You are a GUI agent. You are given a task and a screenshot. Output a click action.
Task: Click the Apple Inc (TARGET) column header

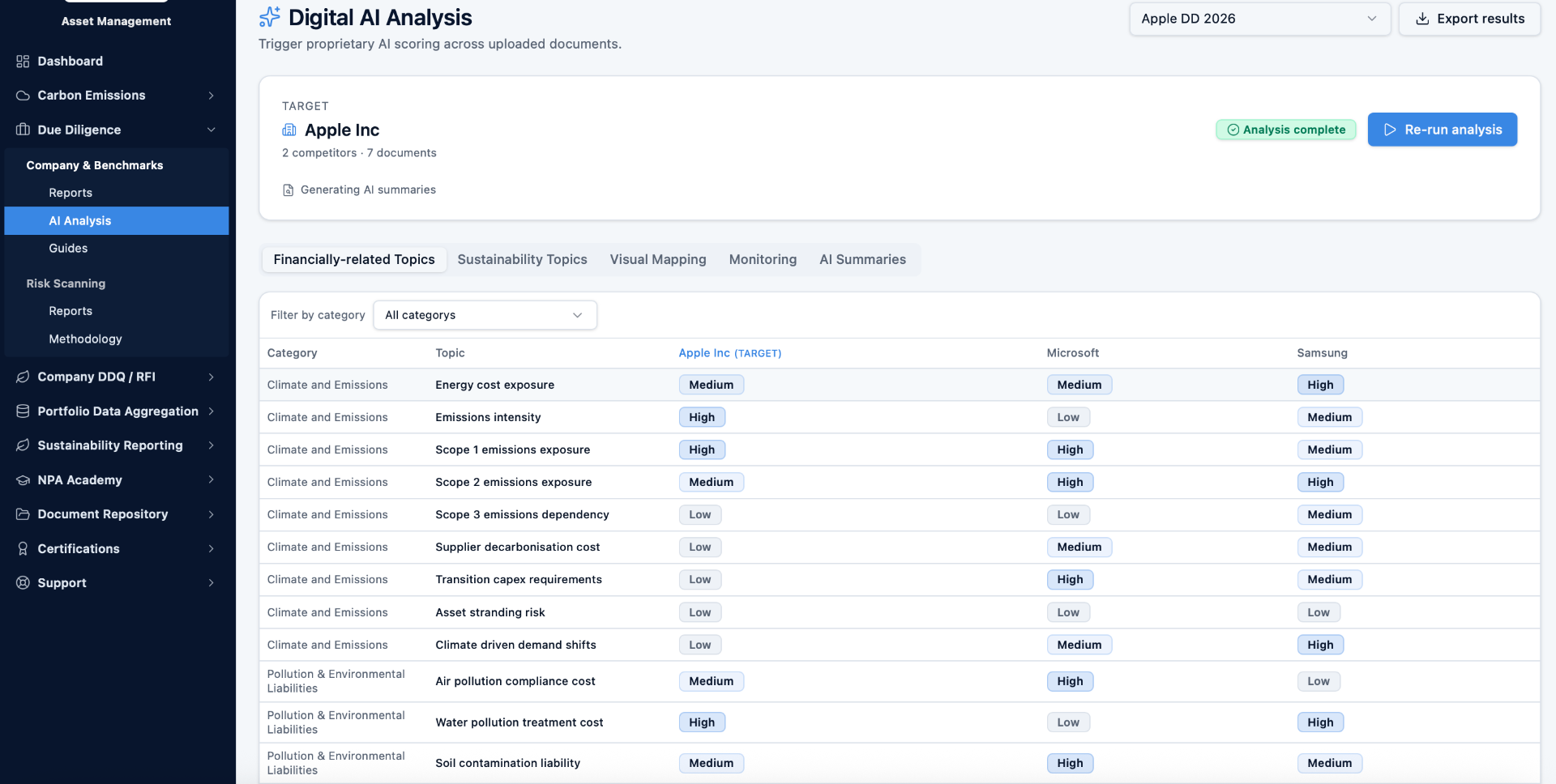(x=729, y=353)
